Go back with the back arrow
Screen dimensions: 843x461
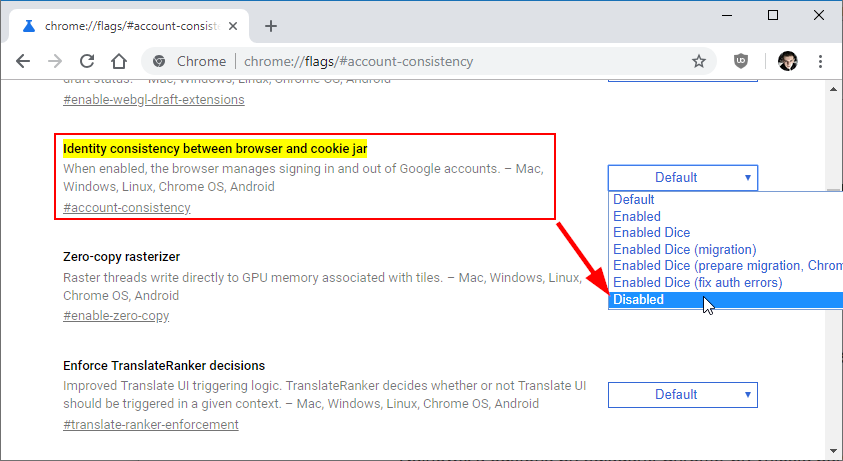click(23, 61)
